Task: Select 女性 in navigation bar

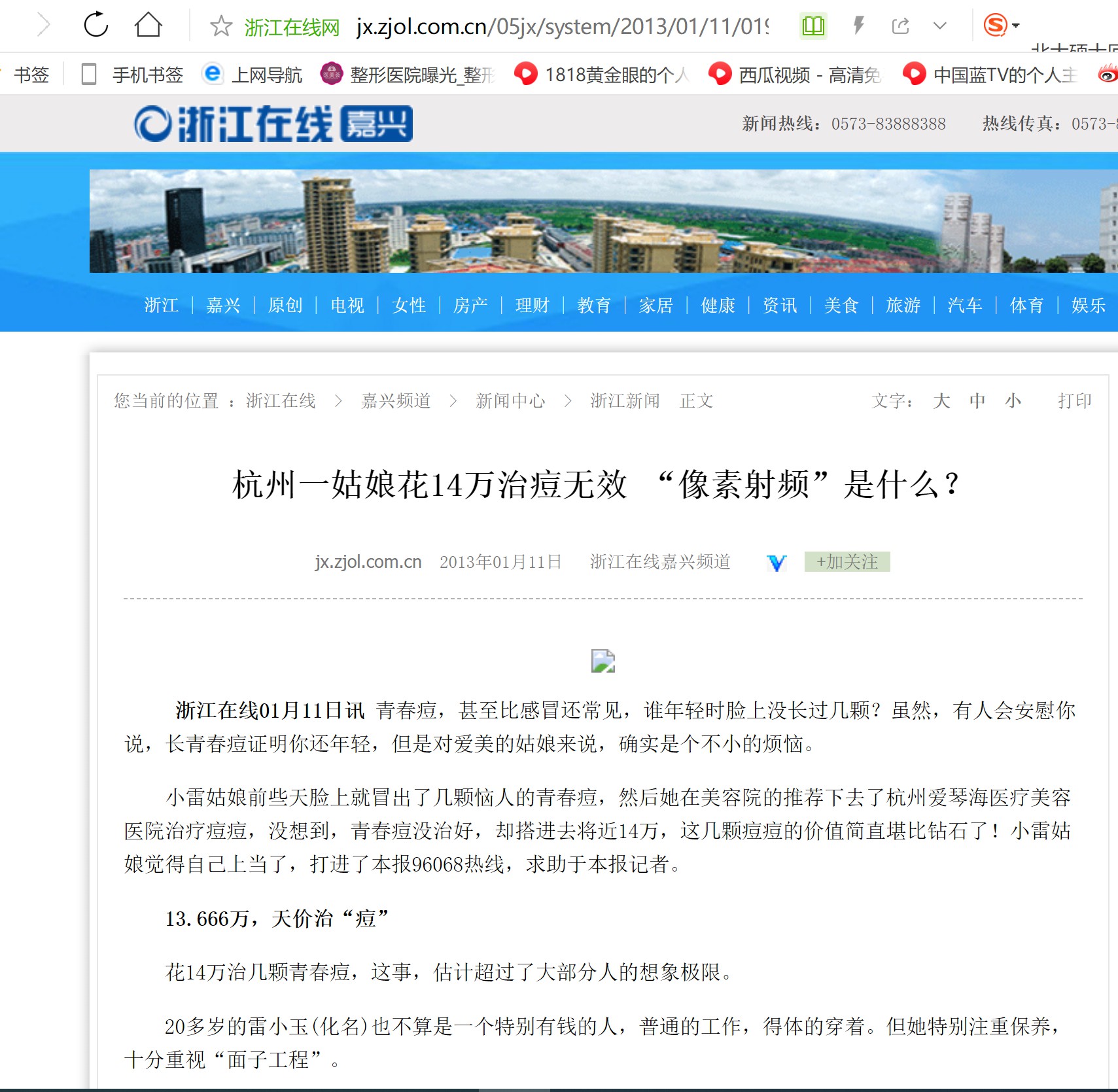Action: tap(409, 306)
